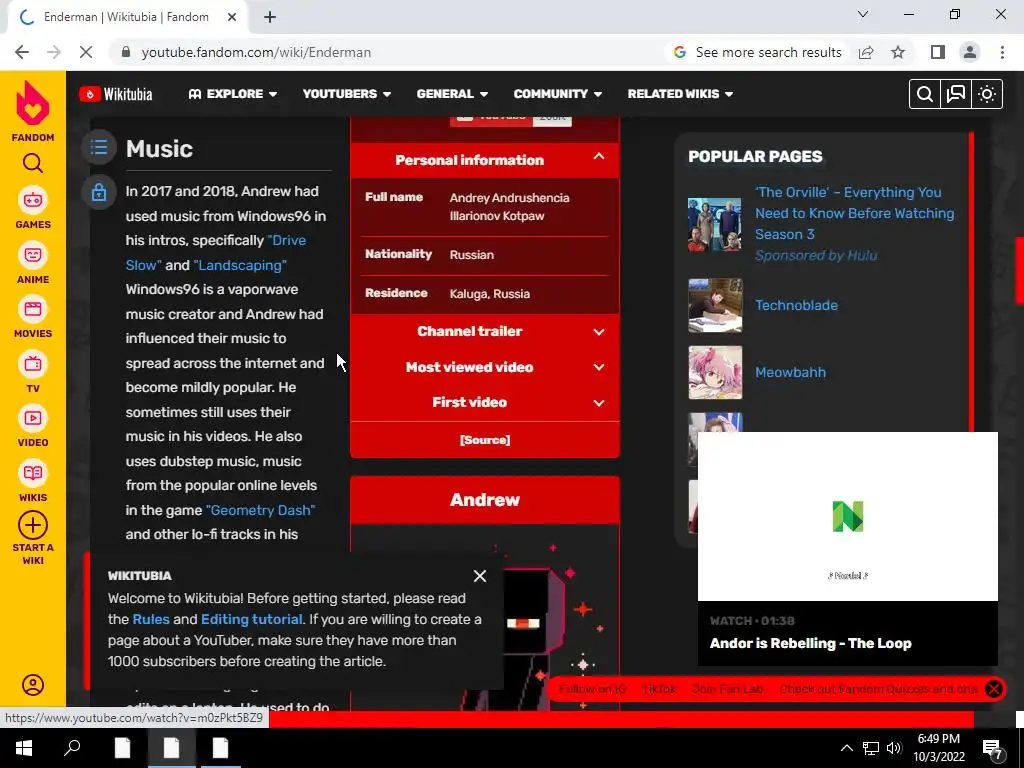Toggle the light/dark theme icon
The width and height of the screenshot is (1024, 768).
(987, 94)
